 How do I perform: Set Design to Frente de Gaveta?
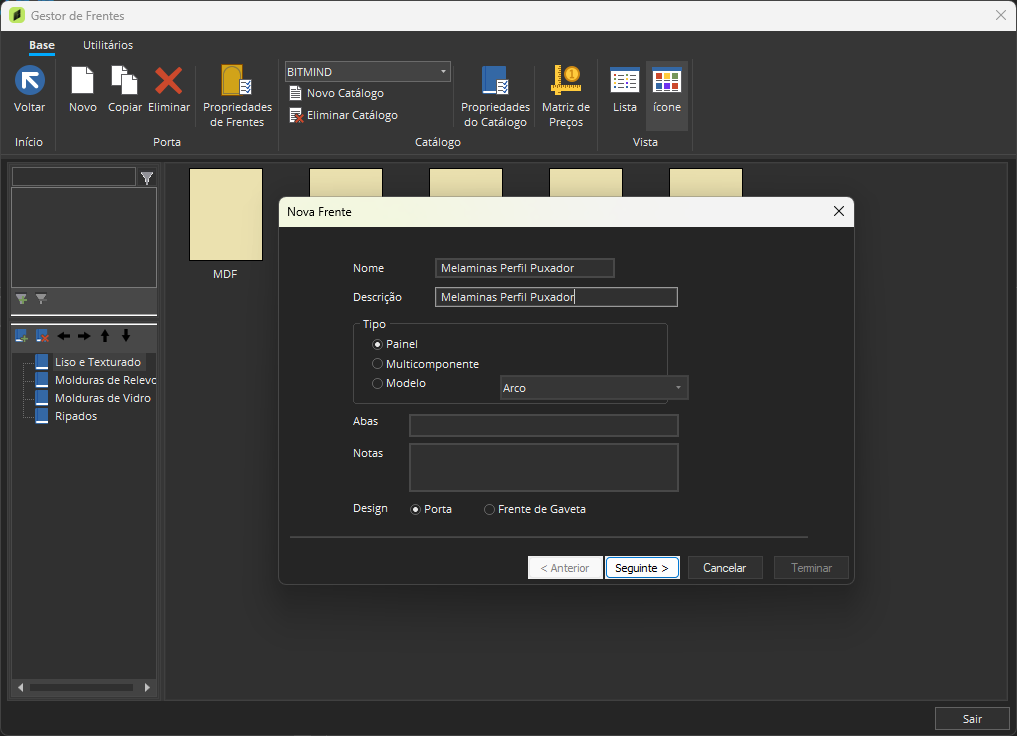pos(490,510)
